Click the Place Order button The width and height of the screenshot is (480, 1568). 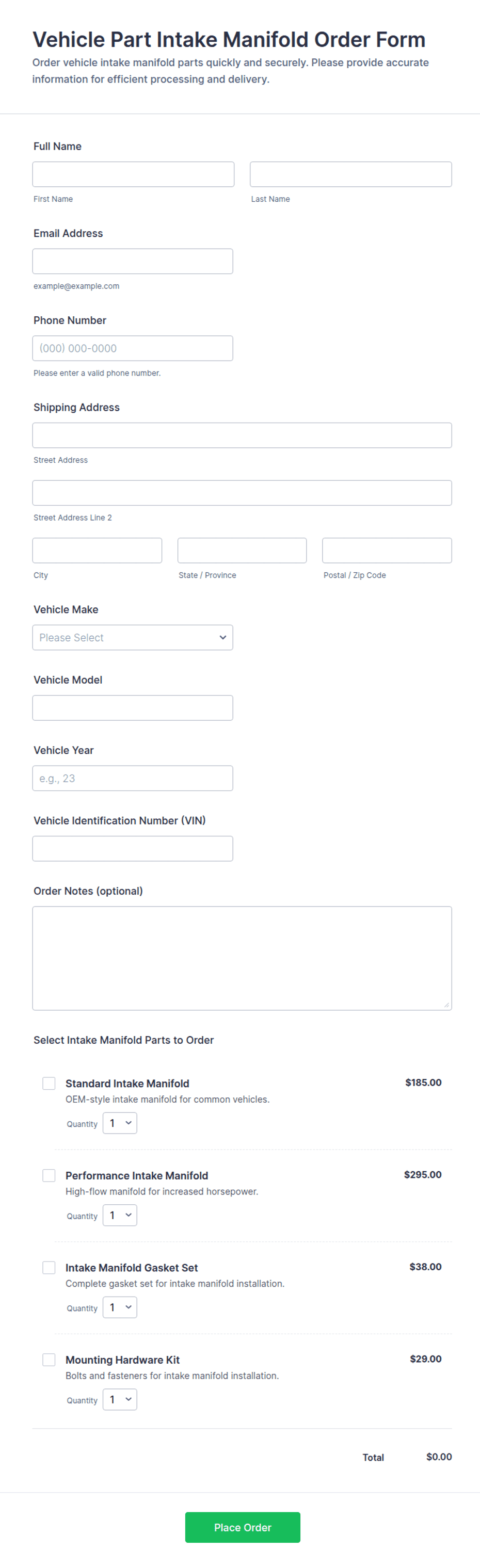[243, 1527]
